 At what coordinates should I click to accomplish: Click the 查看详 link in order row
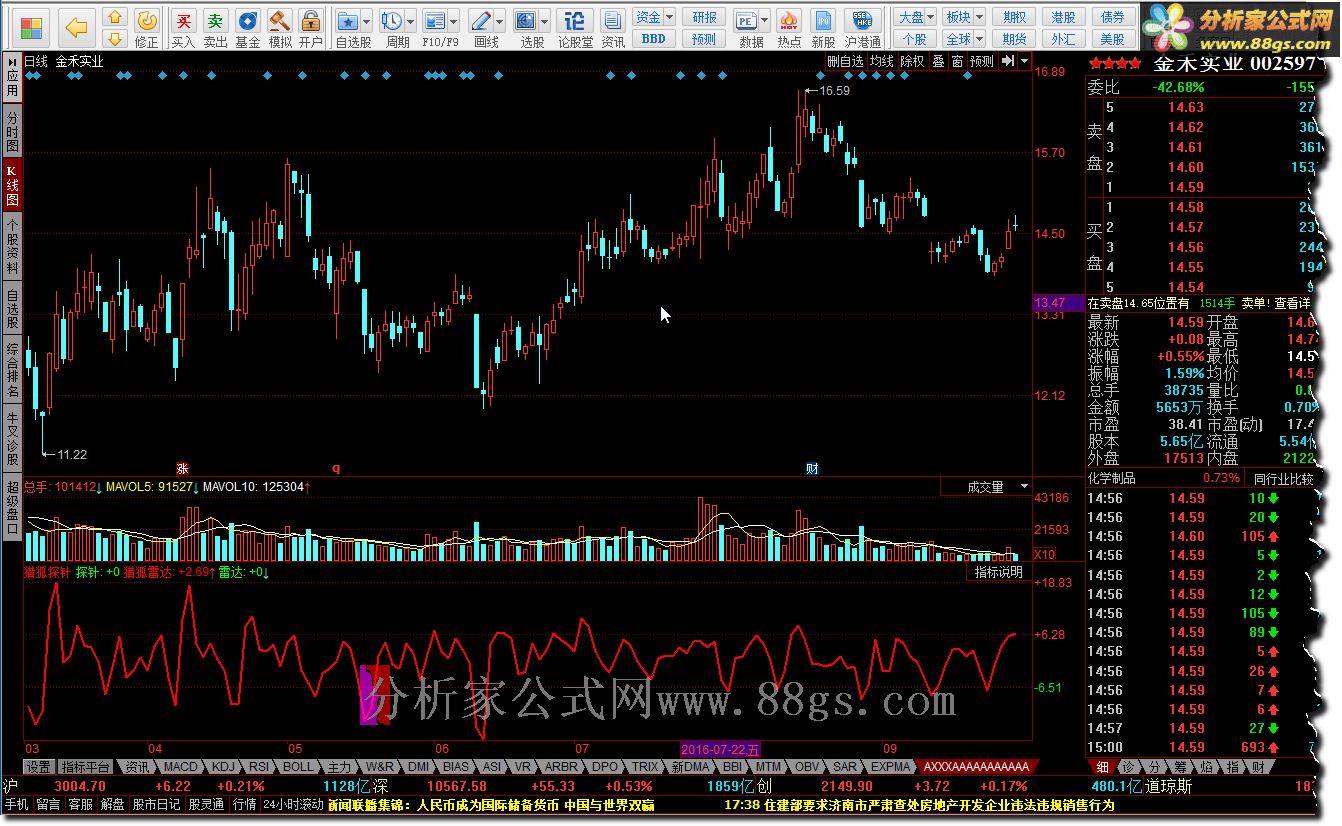1291,303
